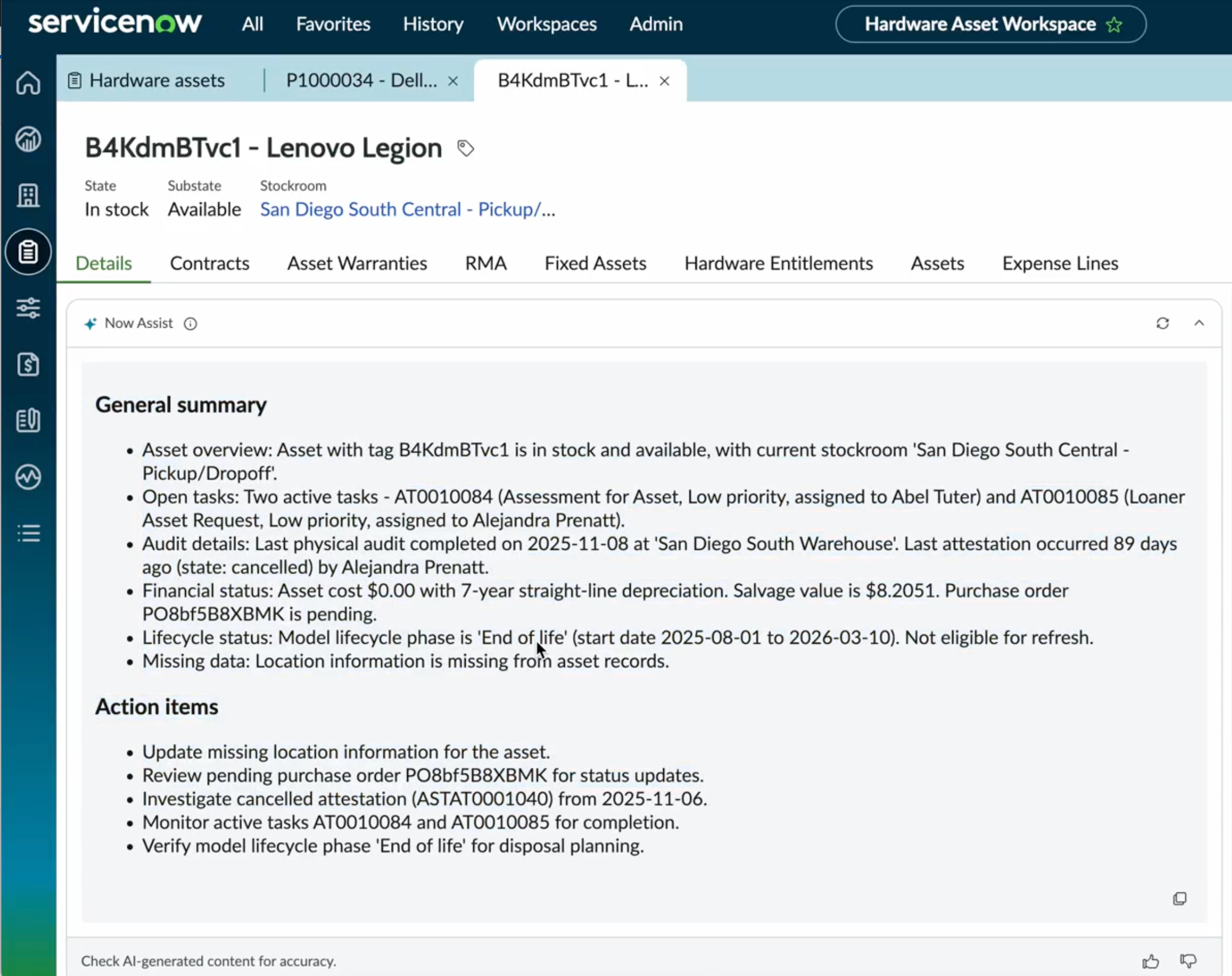Click the Hardware Asset Workspace button
1232x976 pixels.
[x=990, y=24]
